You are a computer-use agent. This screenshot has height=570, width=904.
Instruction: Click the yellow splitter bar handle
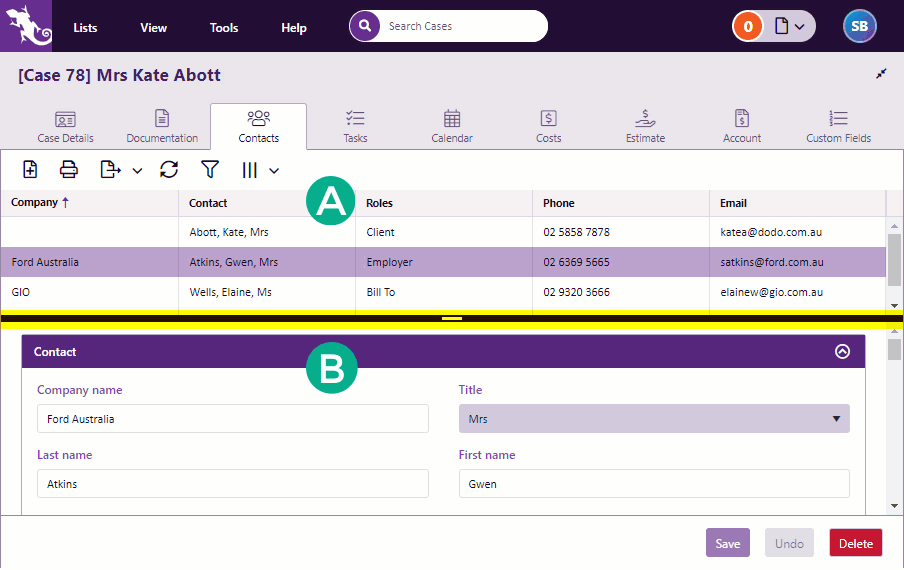point(452,318)
